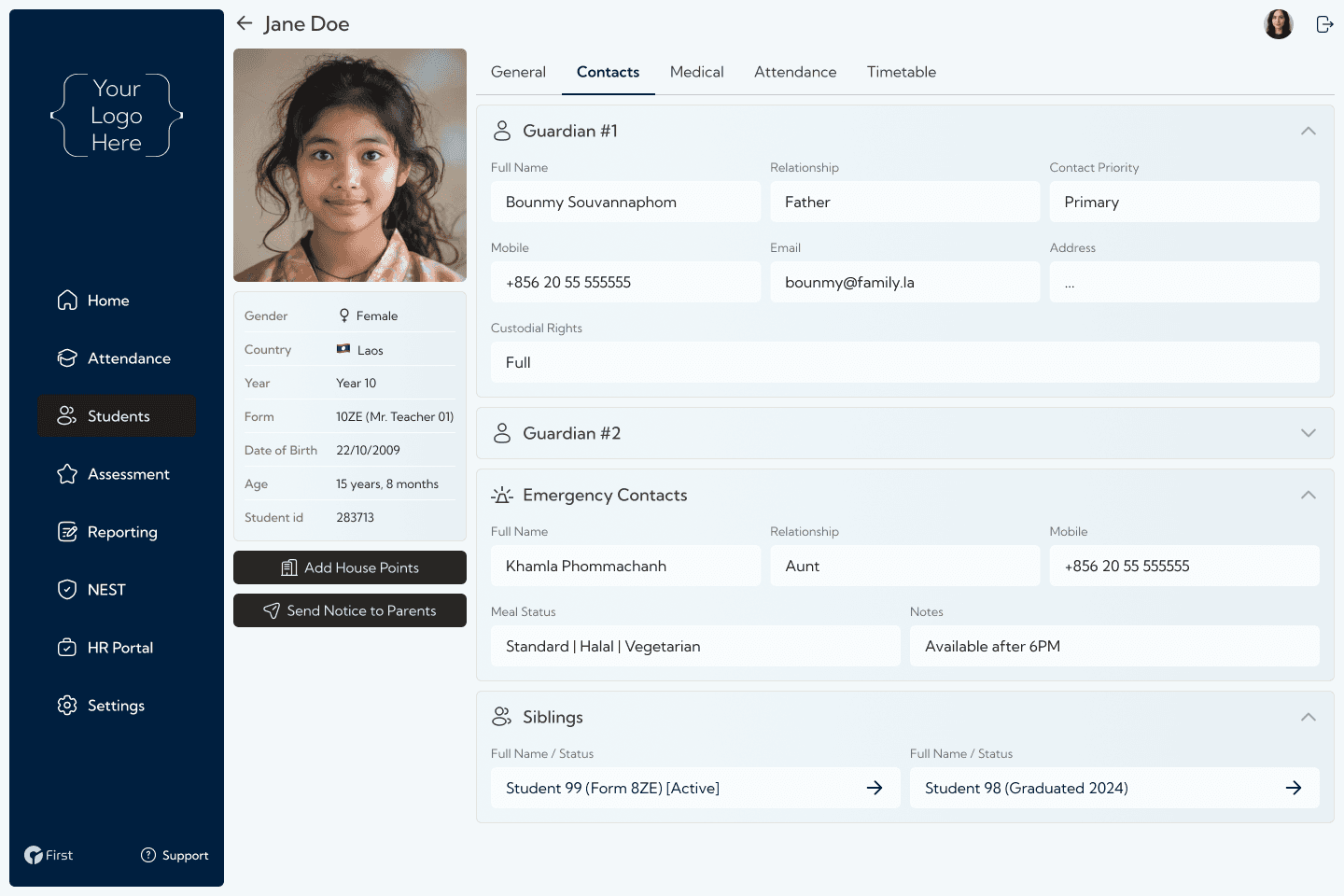Click the Student id value 283713
1344x896 pixels.
tap(355, 517)
